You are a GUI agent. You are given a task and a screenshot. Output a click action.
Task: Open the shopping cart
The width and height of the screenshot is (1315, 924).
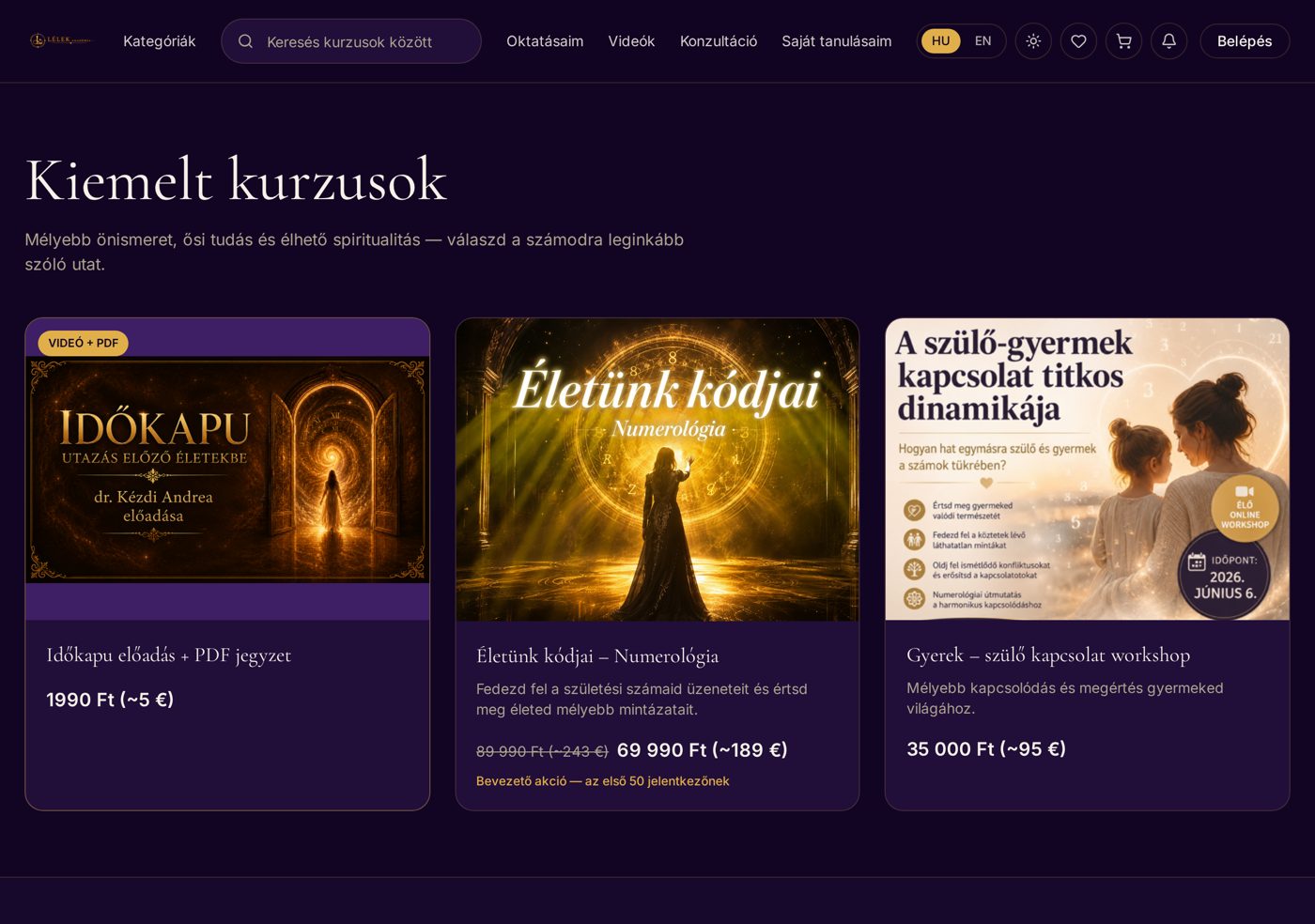1123,41
